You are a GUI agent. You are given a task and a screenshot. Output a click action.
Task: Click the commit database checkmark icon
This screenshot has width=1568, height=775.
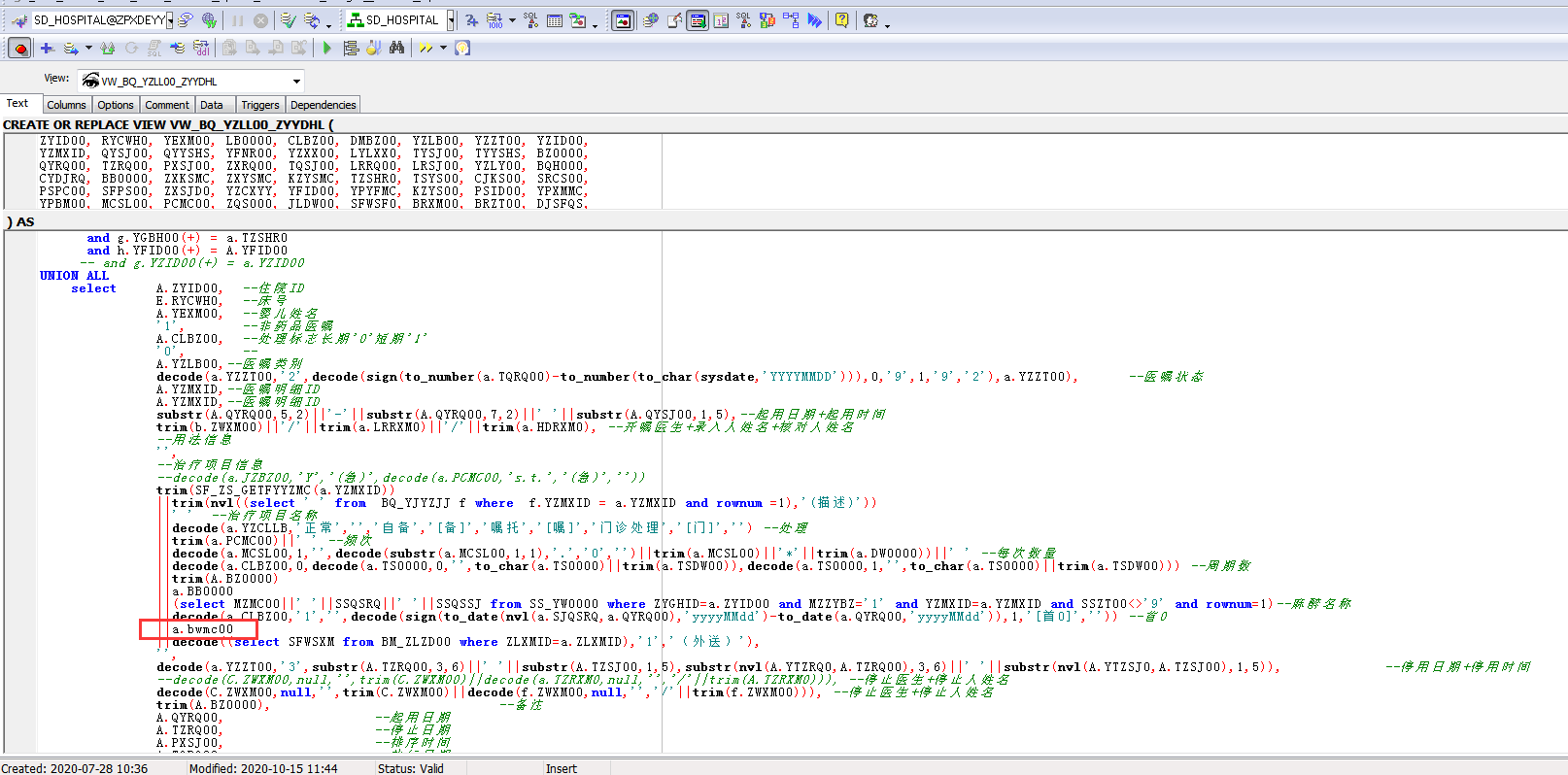pyautogui.click(x=289, y=19)
